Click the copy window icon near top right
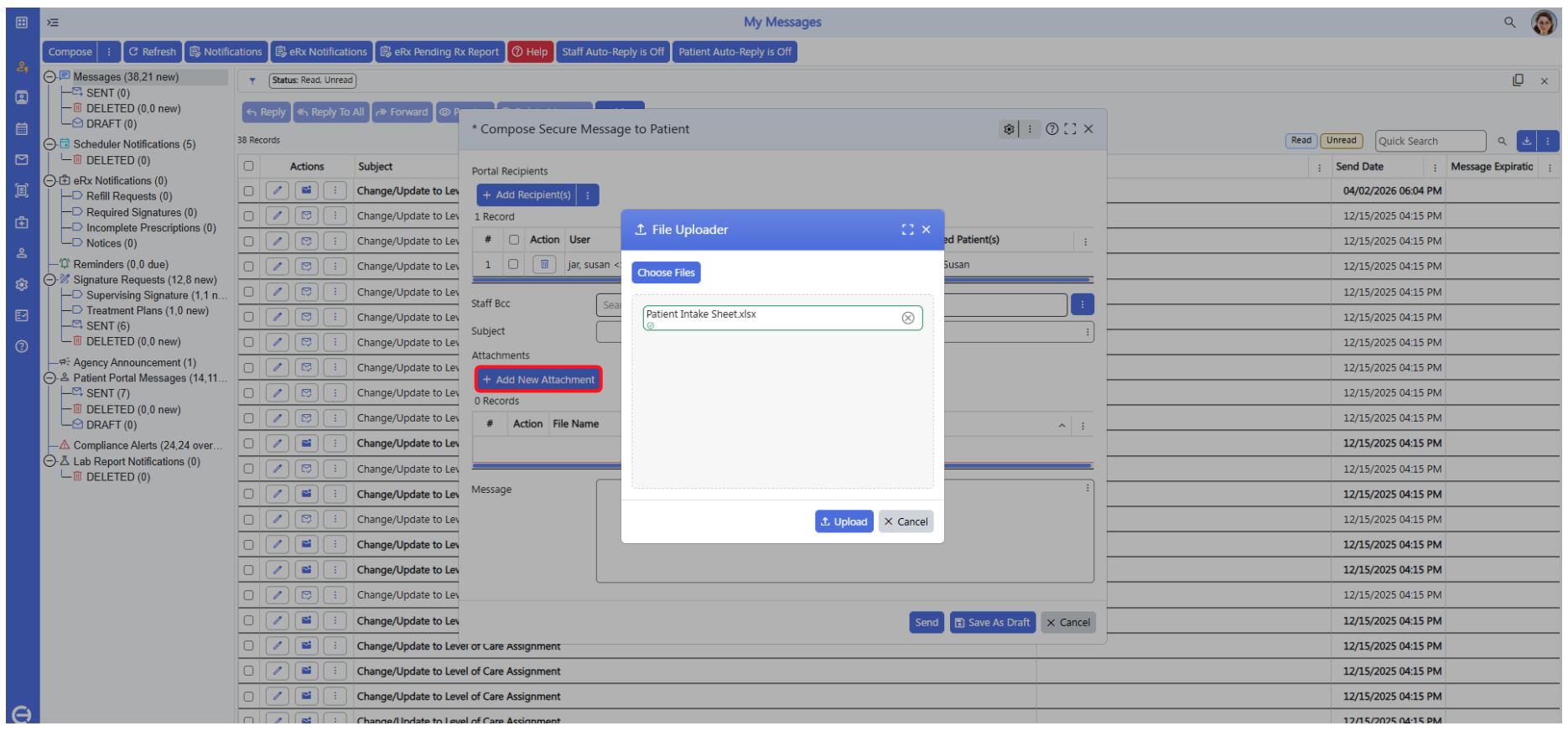This screenshot has width=1568, height=731. 1518,80
